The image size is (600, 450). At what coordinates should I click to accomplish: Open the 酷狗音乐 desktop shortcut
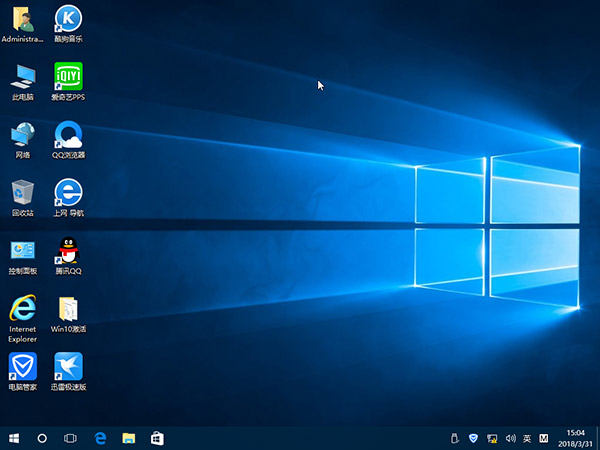pyautogui.click(x=68, y=19)
